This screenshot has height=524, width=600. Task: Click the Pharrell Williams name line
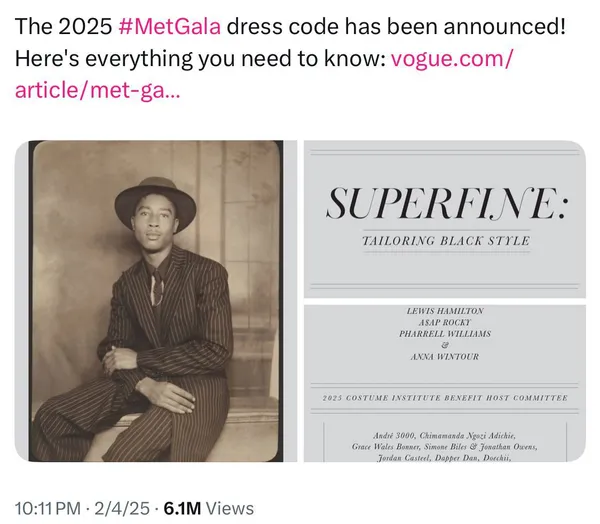pyautogui.click(x=445, y=334)
